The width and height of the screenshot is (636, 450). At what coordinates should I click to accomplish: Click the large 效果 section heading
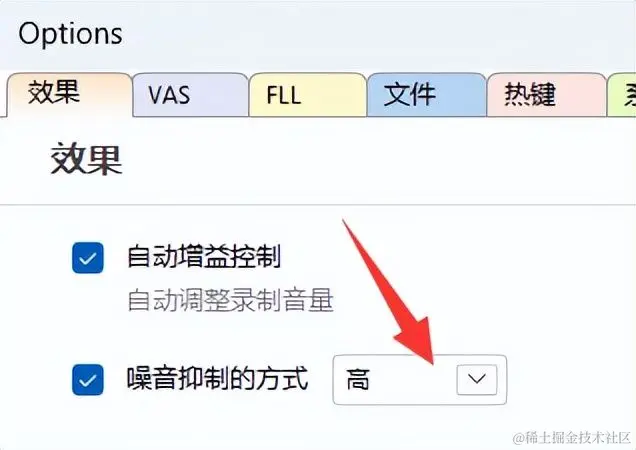86,159
